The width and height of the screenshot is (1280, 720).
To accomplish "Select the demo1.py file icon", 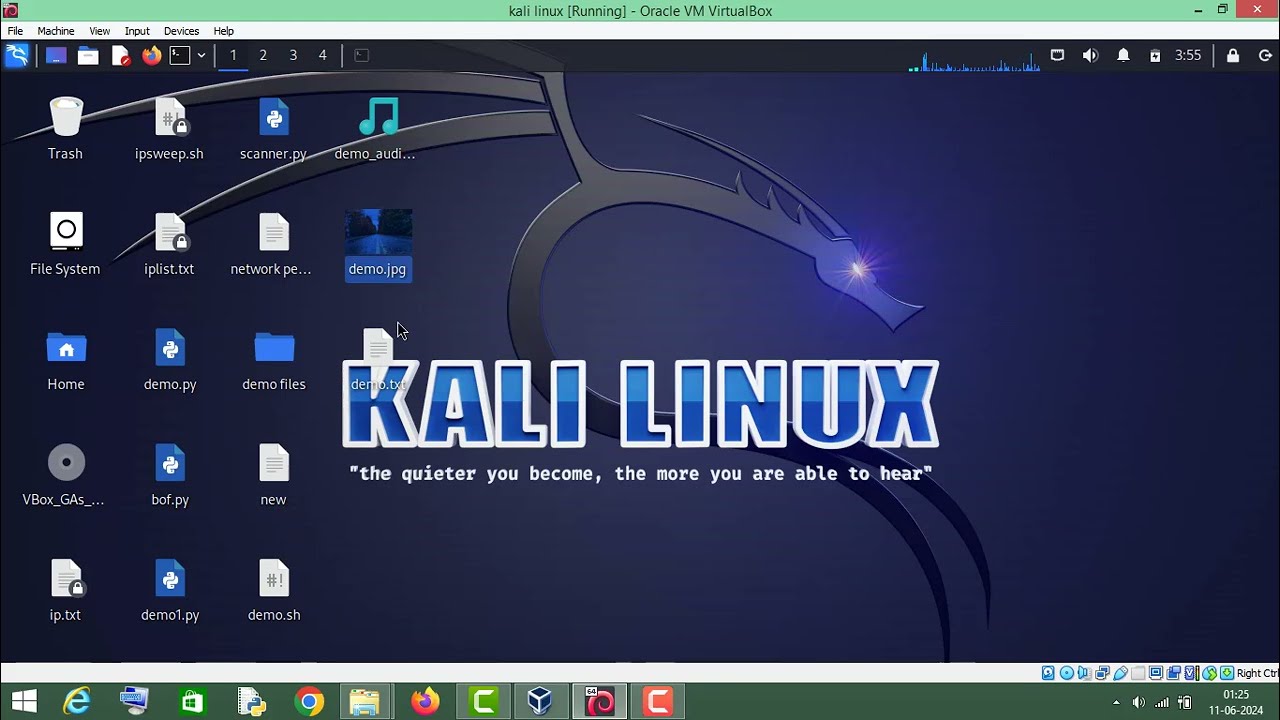I will 170,590.
